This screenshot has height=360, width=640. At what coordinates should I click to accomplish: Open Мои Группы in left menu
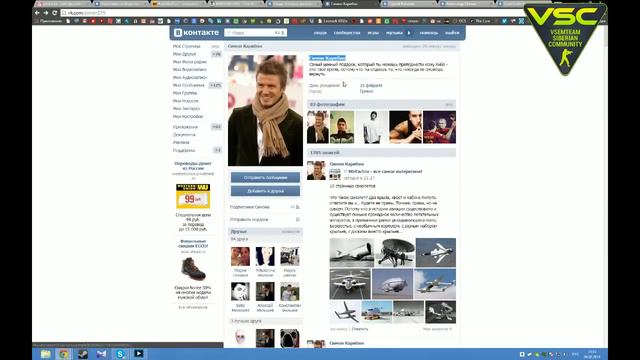[x=184, y=93]
